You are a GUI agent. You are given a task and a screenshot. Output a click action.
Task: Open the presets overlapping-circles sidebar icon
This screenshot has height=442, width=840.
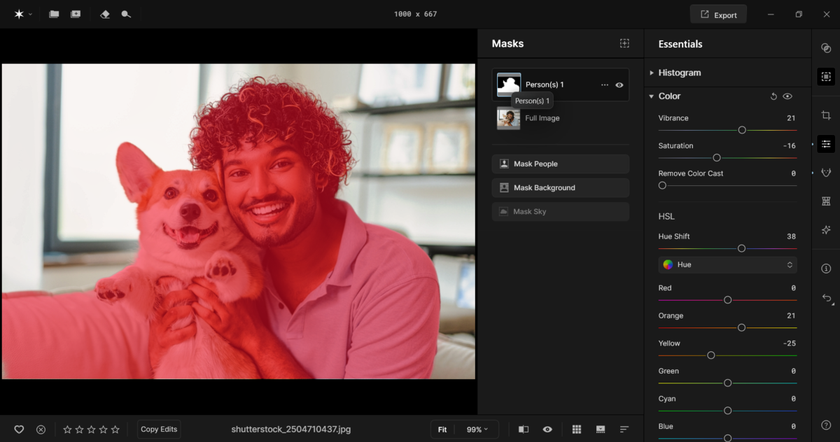[x=826, y=48]
